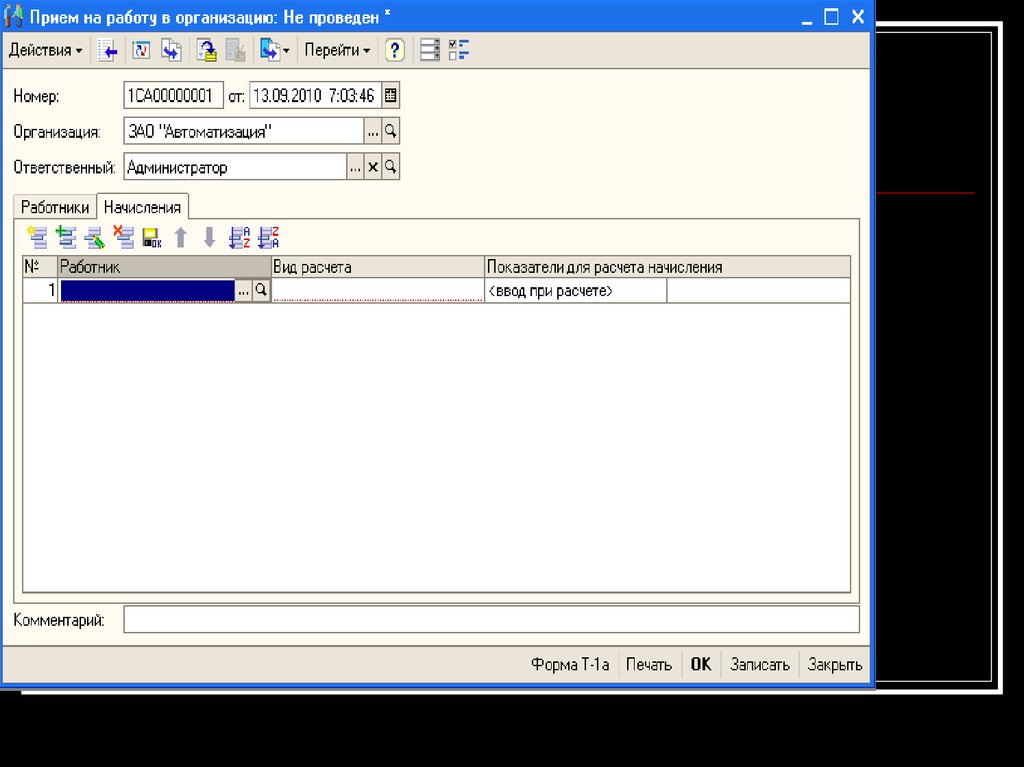Clear the Ответственный field with X button
This screenshot has height=767, width=1024.
(x=373, y=167)
